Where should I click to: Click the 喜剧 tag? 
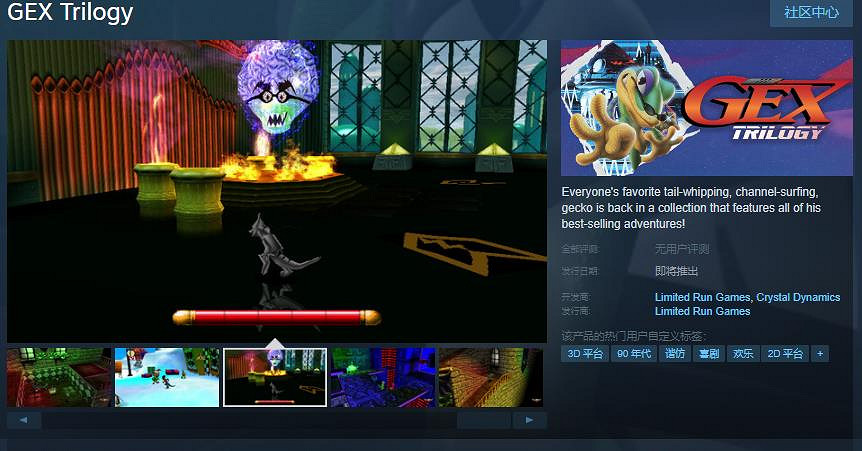click(708, 353)
